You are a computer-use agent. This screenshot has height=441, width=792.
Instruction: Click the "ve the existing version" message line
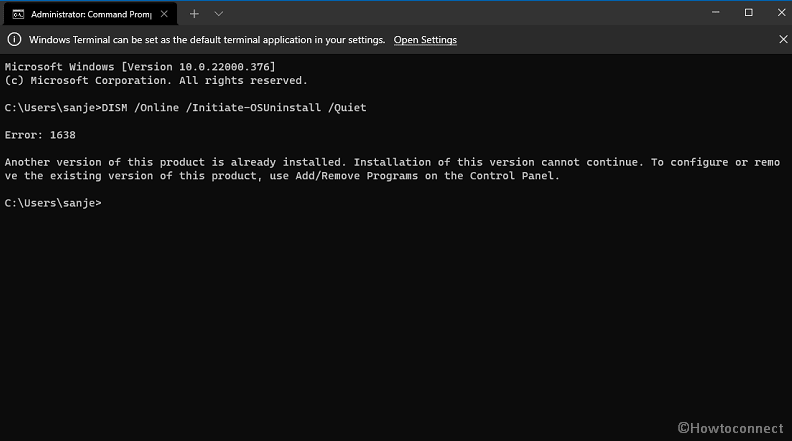point(282,176)
